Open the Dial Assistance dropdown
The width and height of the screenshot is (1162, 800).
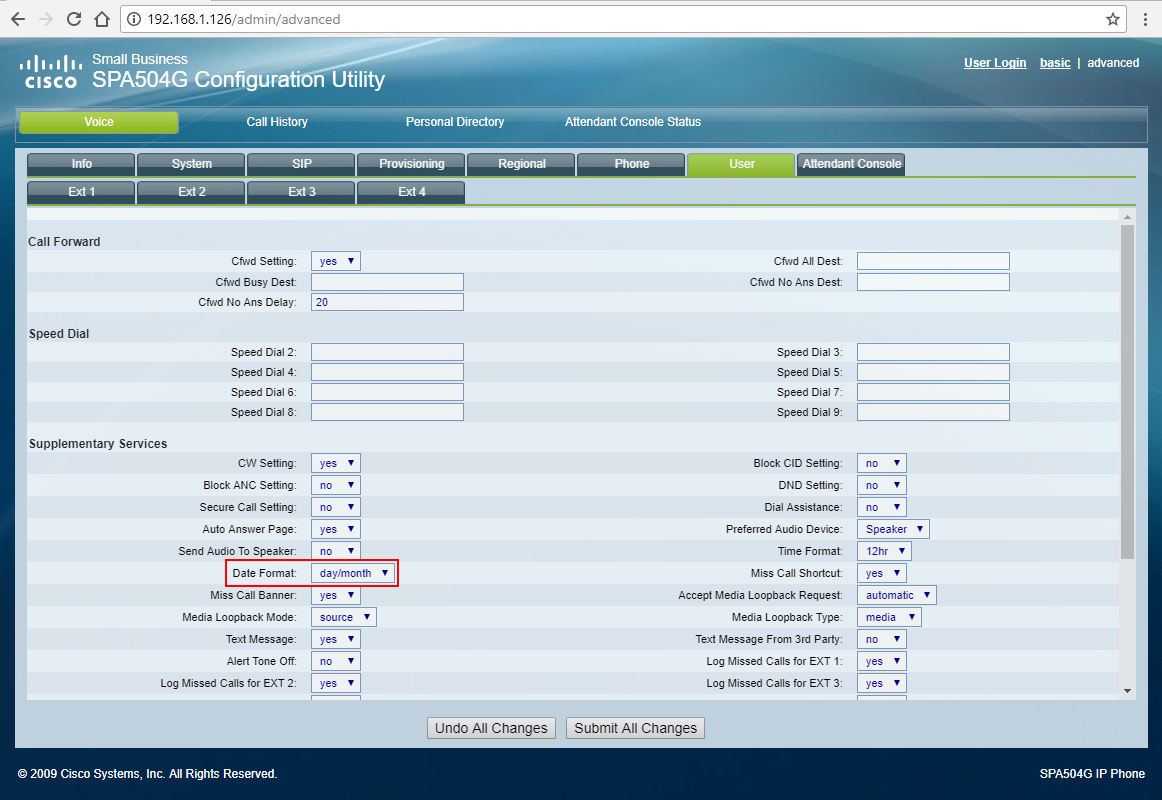(x=882, y=507)
